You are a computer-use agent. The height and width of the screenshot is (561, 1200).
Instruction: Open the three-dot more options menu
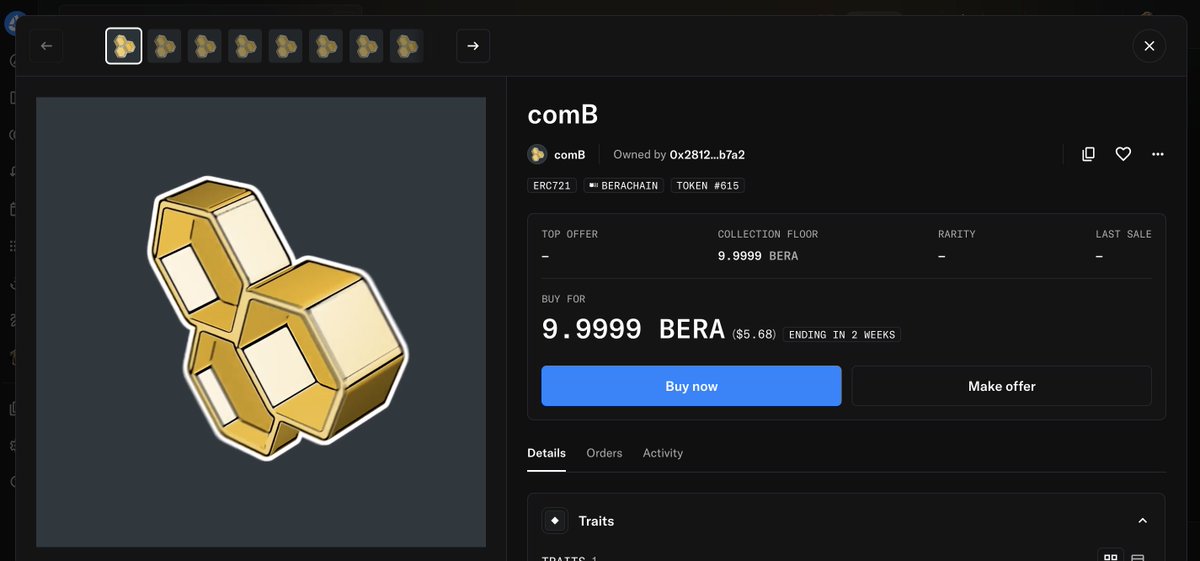(x=1157, y=154)
